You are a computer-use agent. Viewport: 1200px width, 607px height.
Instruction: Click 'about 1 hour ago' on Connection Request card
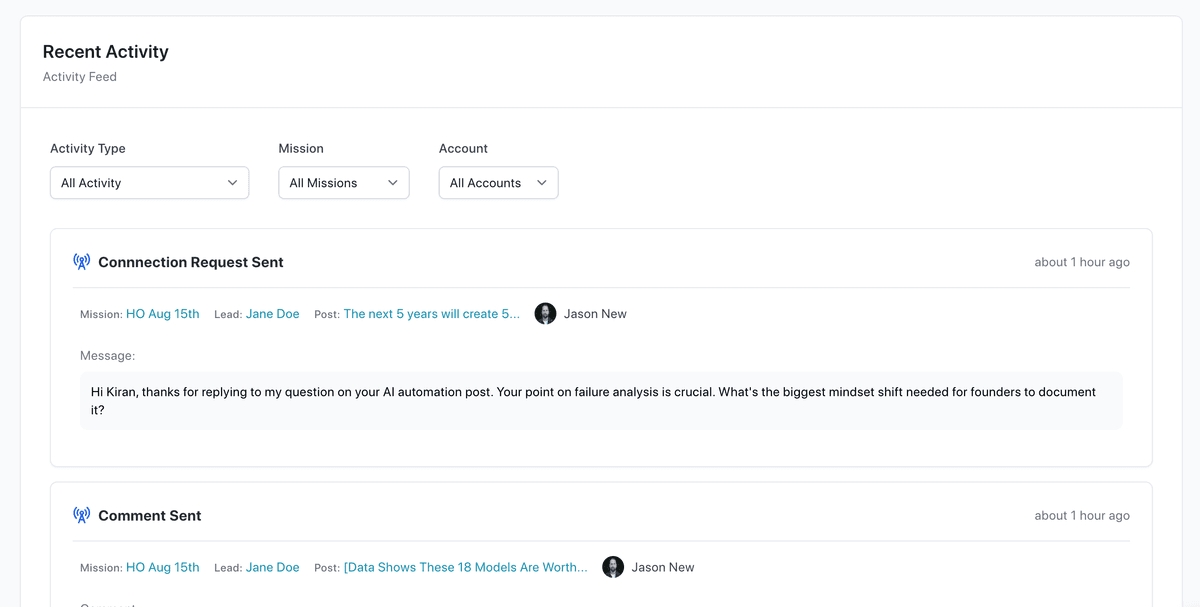click(1082, 262)
